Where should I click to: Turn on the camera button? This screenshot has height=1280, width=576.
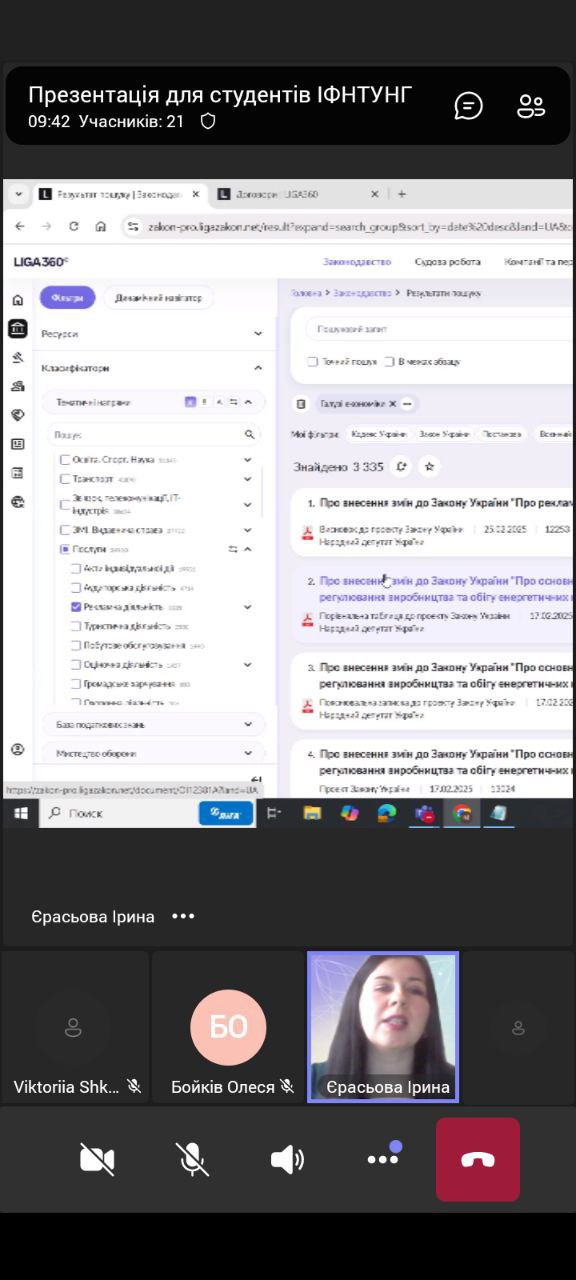click(97, 1159)
